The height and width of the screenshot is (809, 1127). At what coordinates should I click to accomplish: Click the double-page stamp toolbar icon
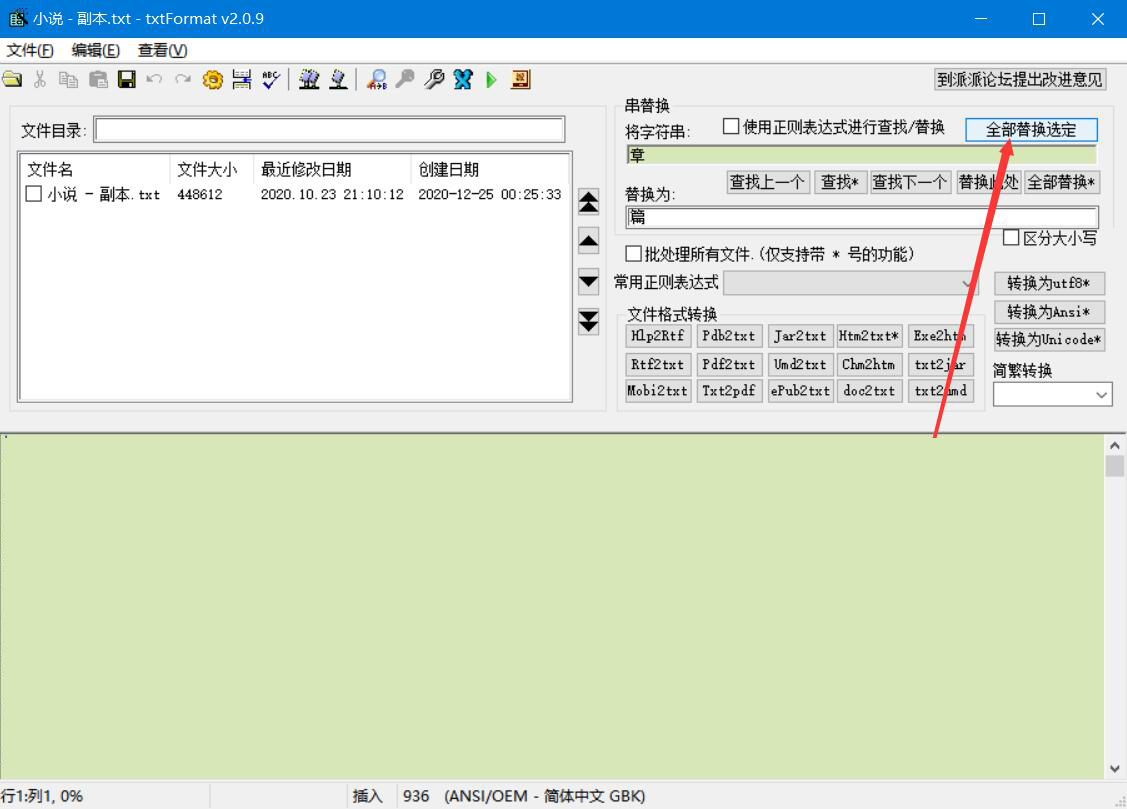click(x=309, y=79)
